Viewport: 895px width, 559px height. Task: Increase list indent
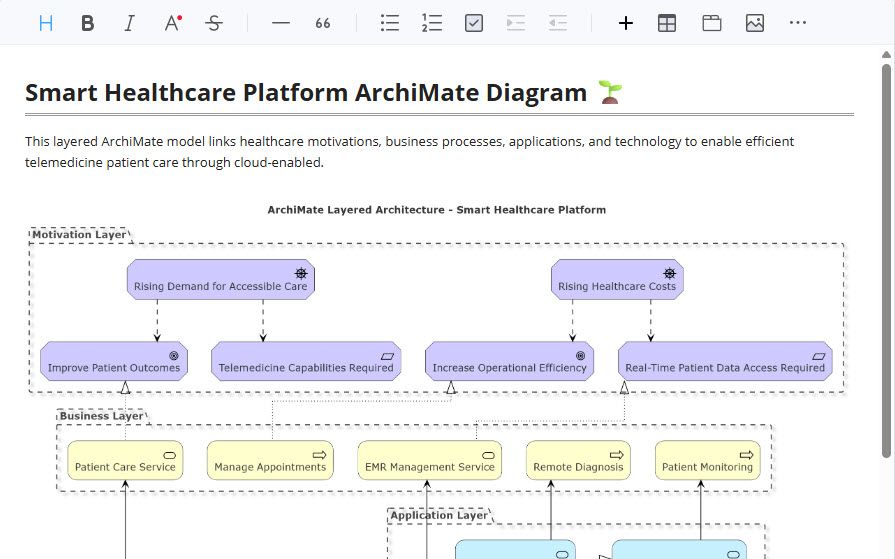515,23
